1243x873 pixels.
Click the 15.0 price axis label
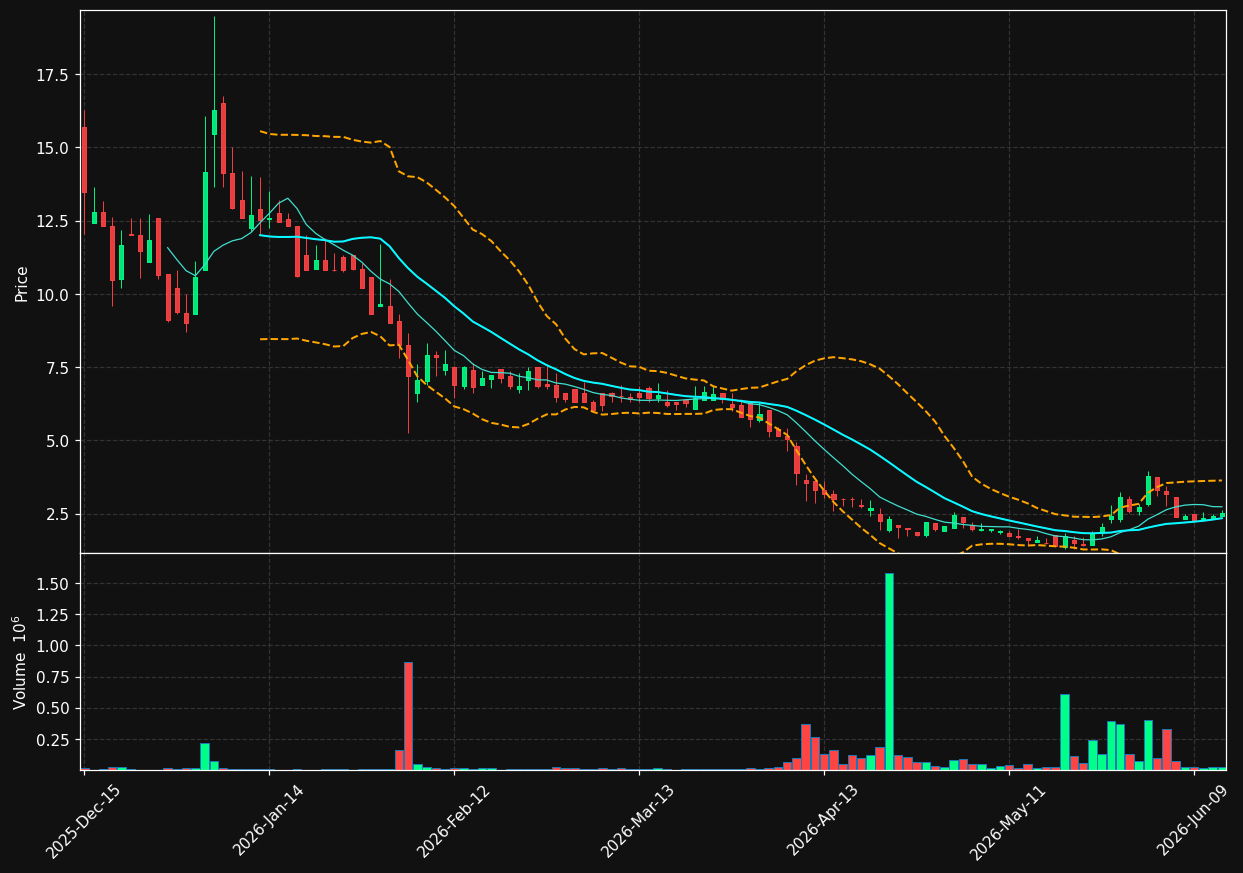coord(51,148)
